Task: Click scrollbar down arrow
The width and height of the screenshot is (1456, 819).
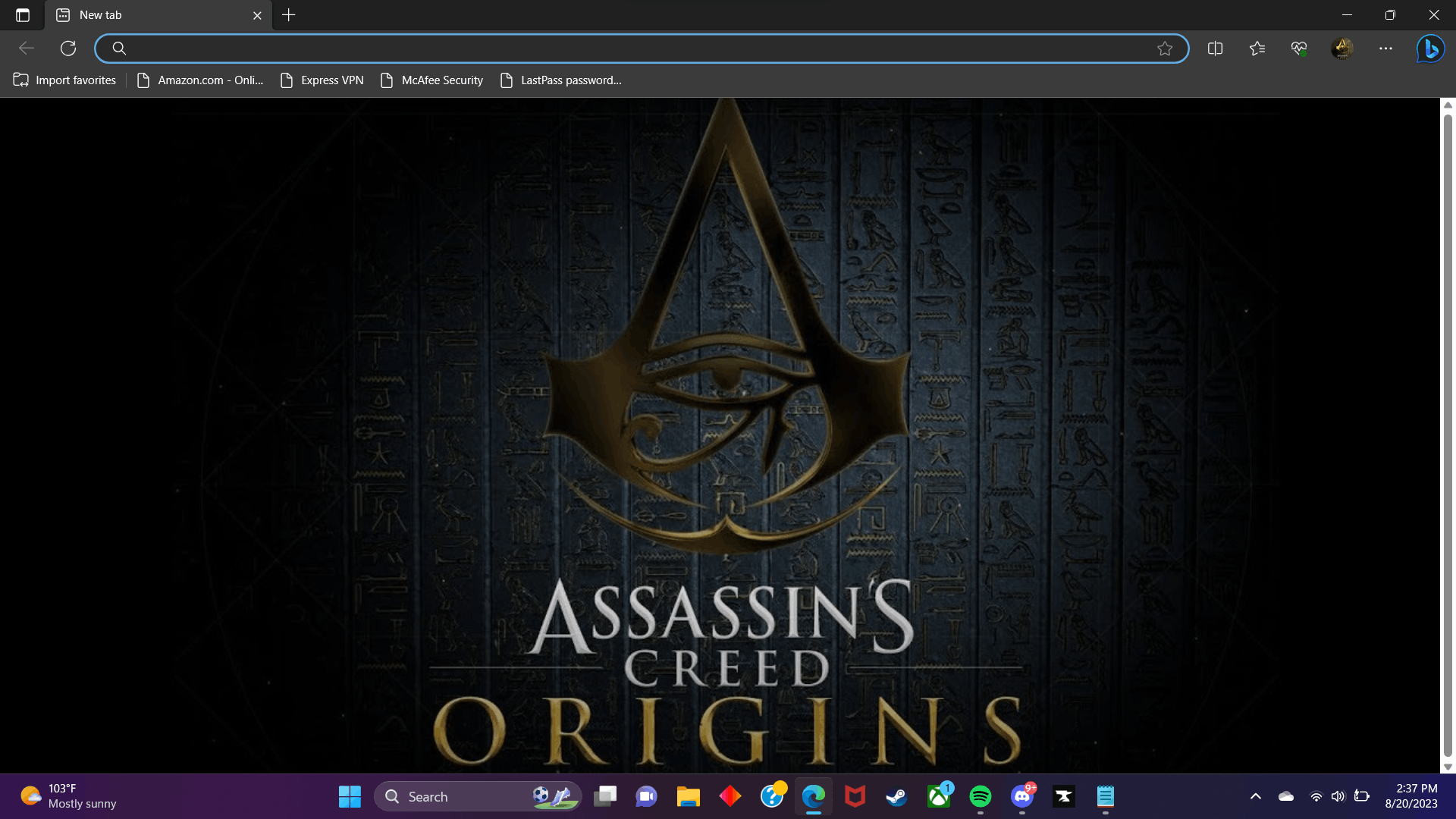Action: (1448, 767)
